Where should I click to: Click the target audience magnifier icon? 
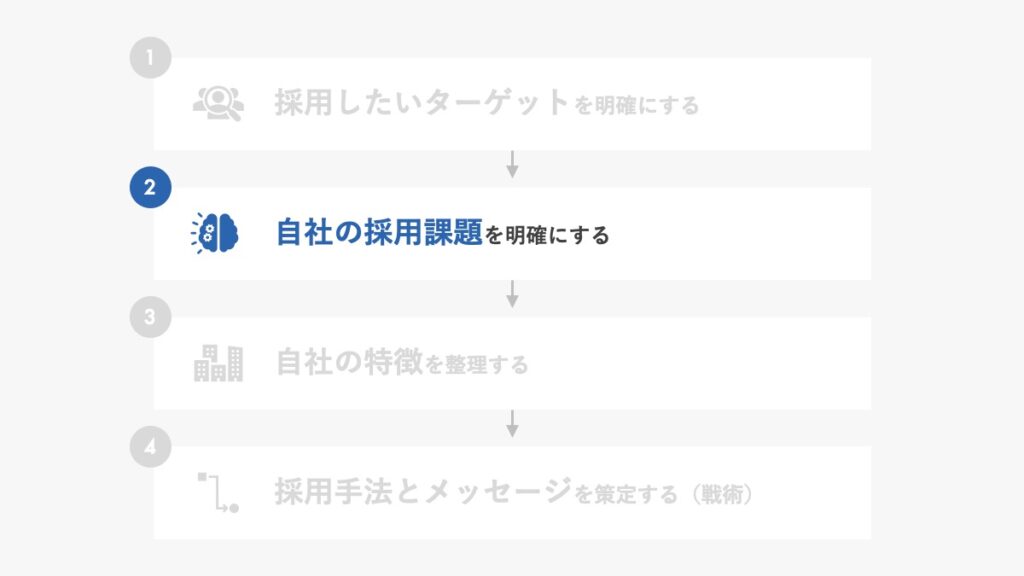pyautogui.click(x=217, y=104)
